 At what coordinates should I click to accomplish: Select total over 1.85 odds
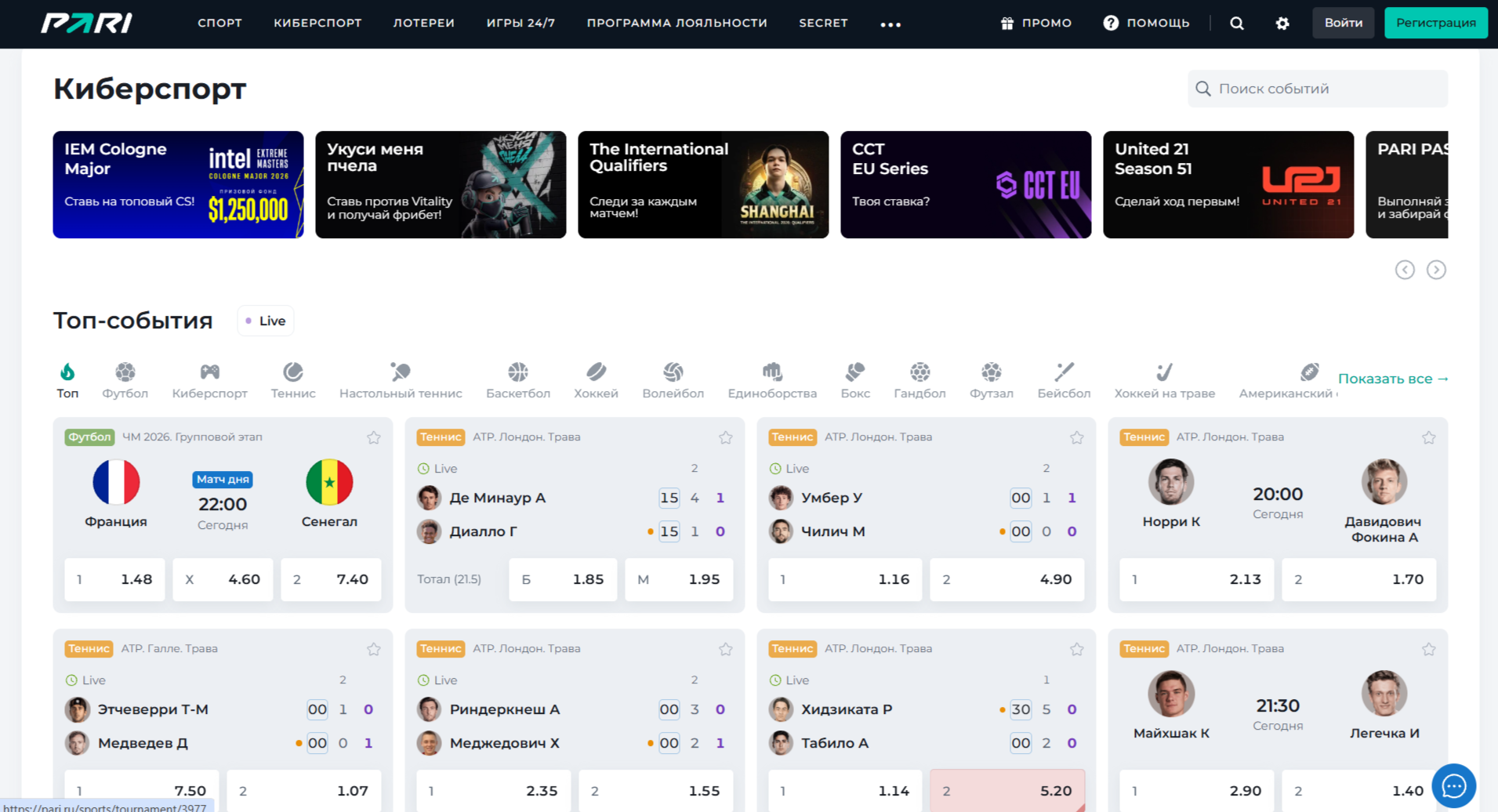pyautogui.click(x=563, y=579)
